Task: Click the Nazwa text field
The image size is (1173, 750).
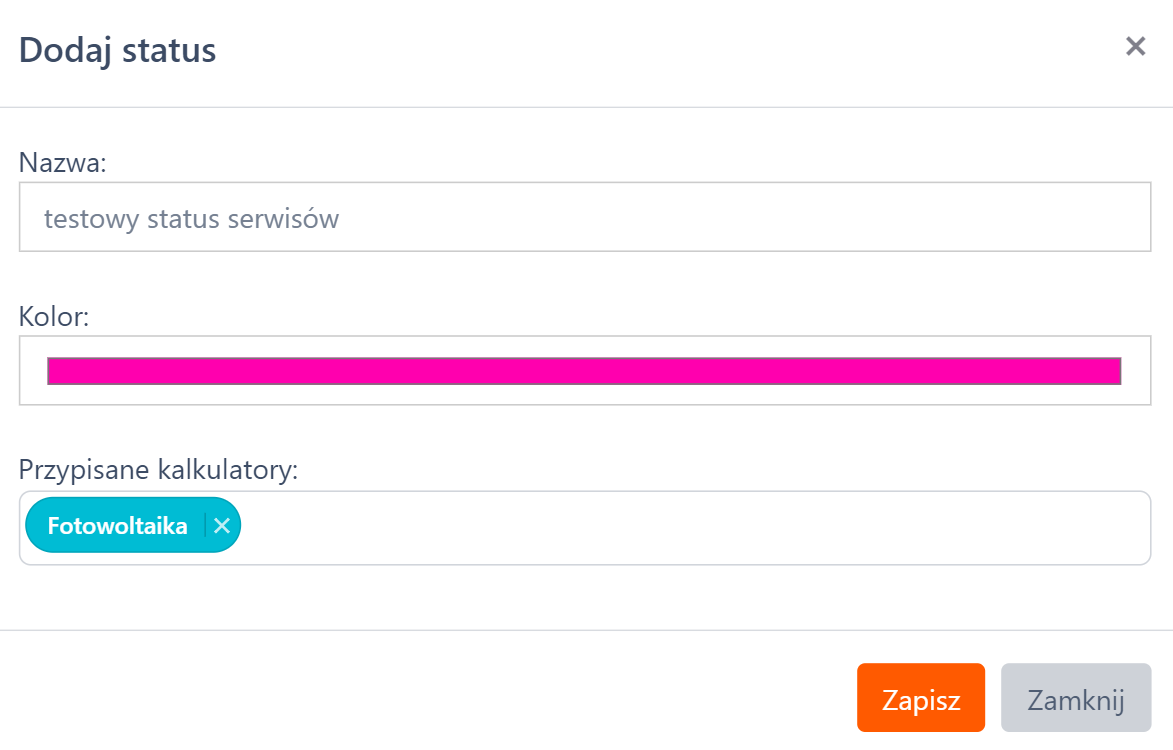Action: tap(585, 217)
